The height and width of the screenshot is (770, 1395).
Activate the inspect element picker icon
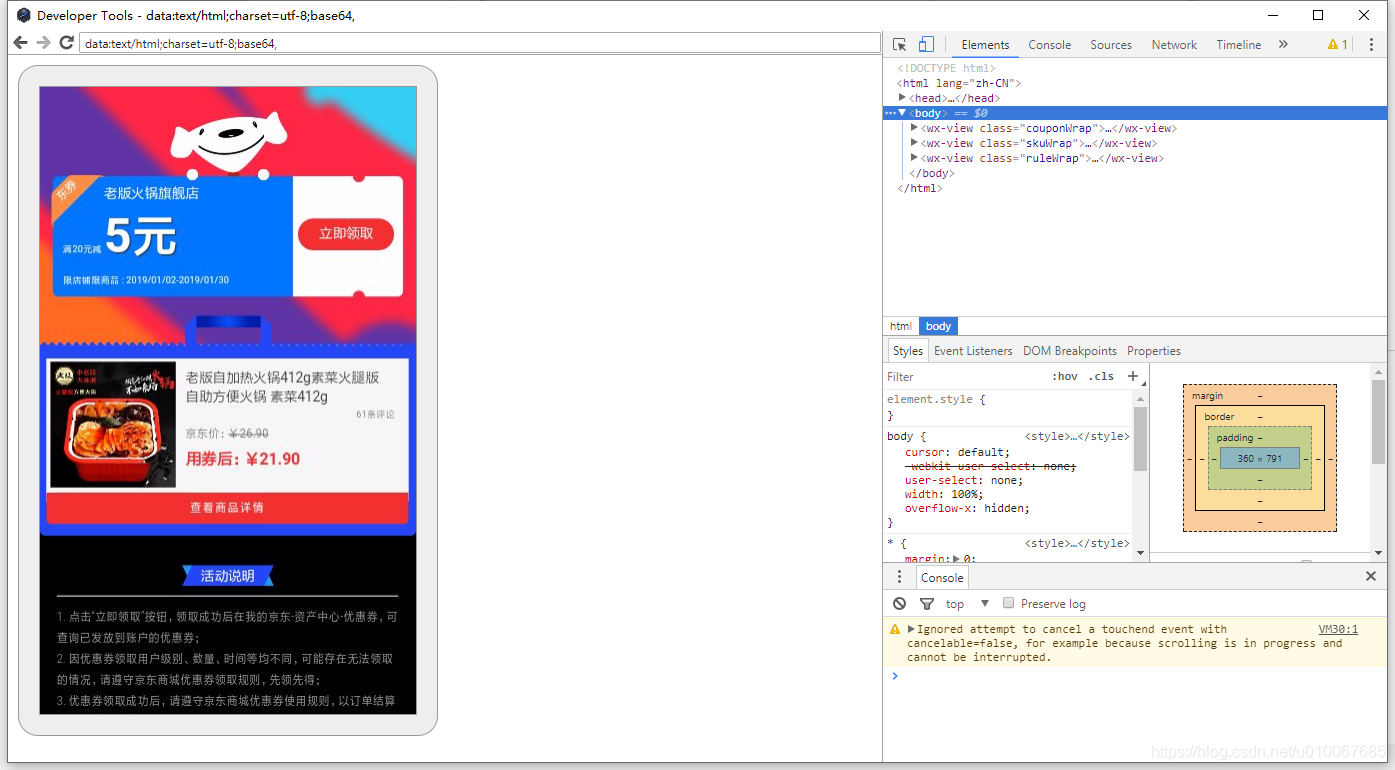(x=900, y=45)
